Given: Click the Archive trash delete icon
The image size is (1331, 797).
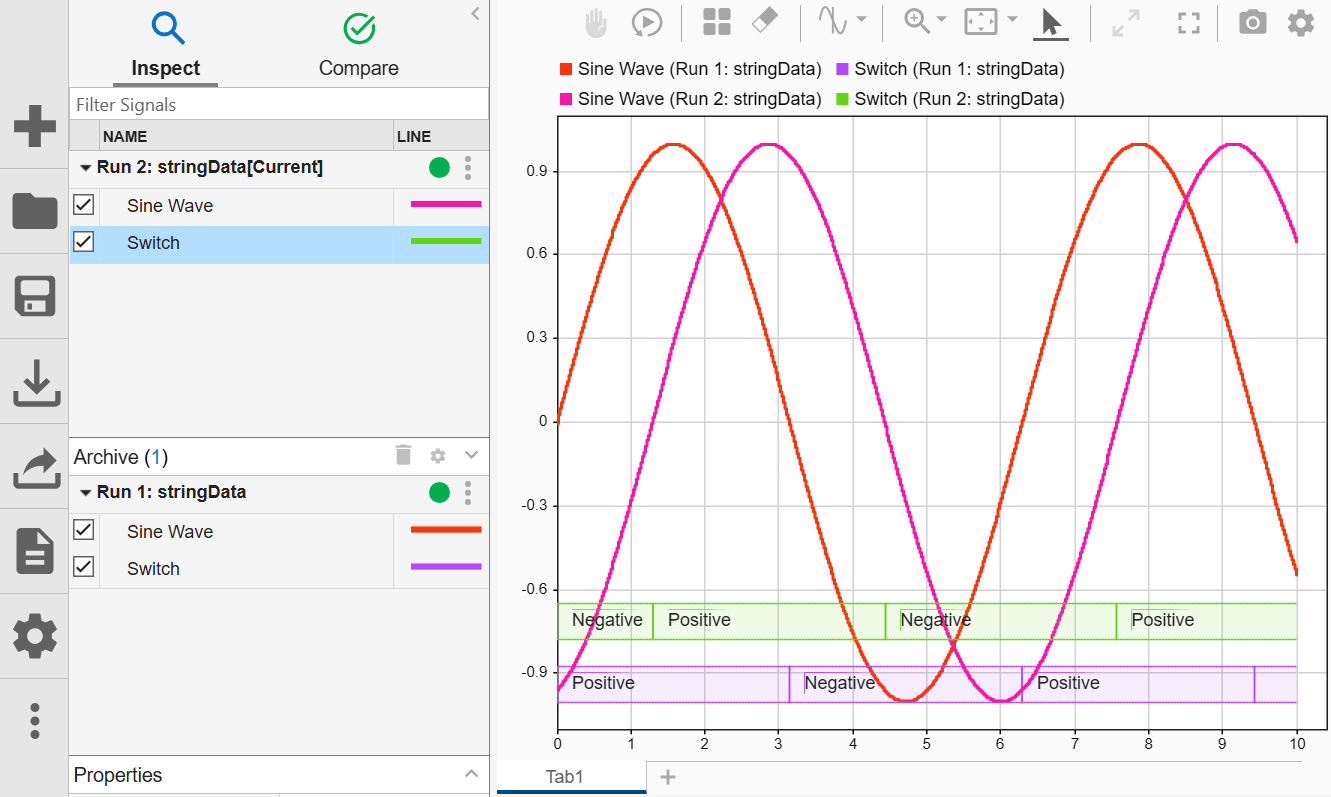Looking at the screenshot, I should pyautogui.click(x=403, y=456).
